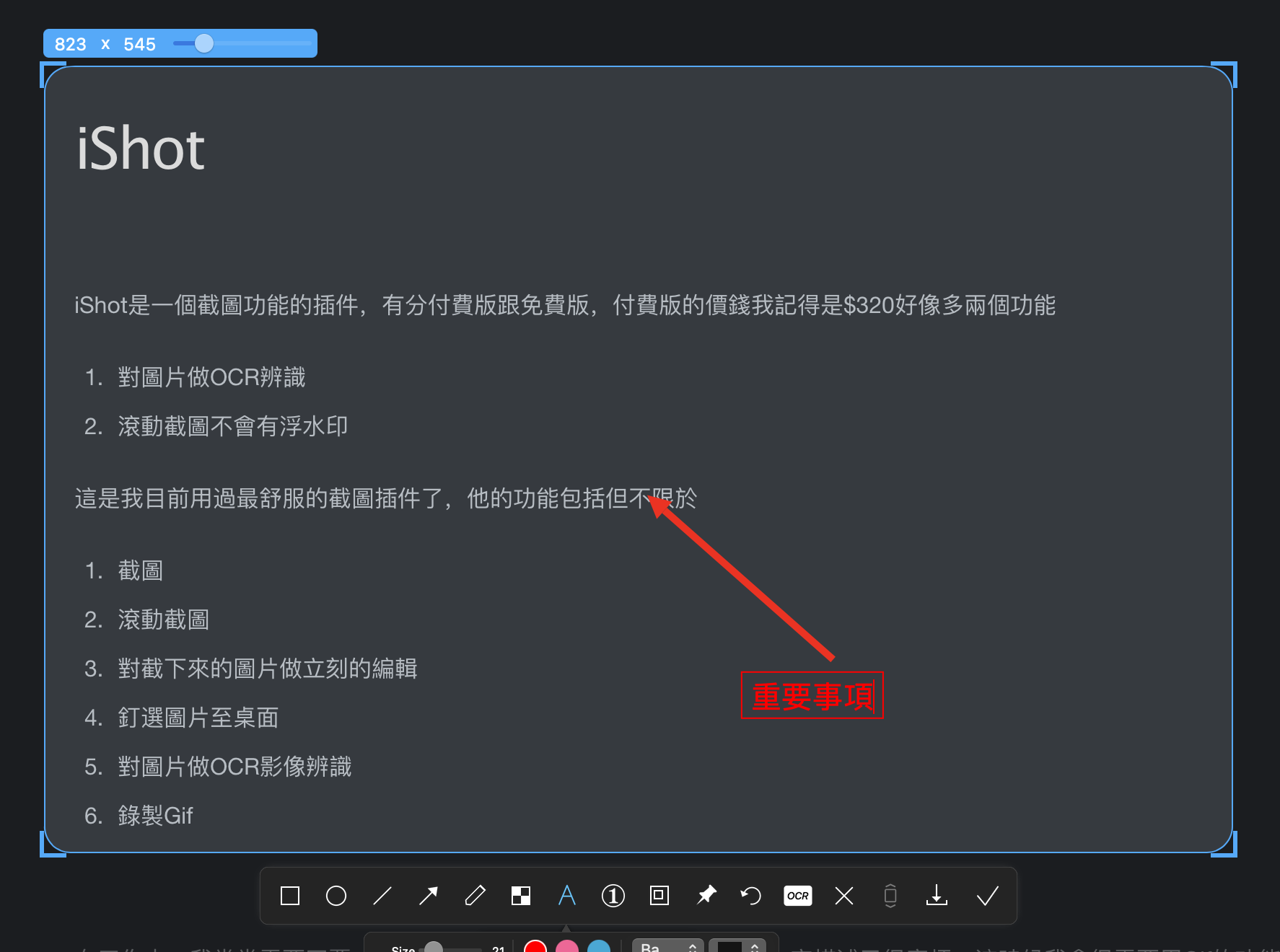Select the pencil freehand tool
Screen dimensions: 1280x952
click(475, 896)
